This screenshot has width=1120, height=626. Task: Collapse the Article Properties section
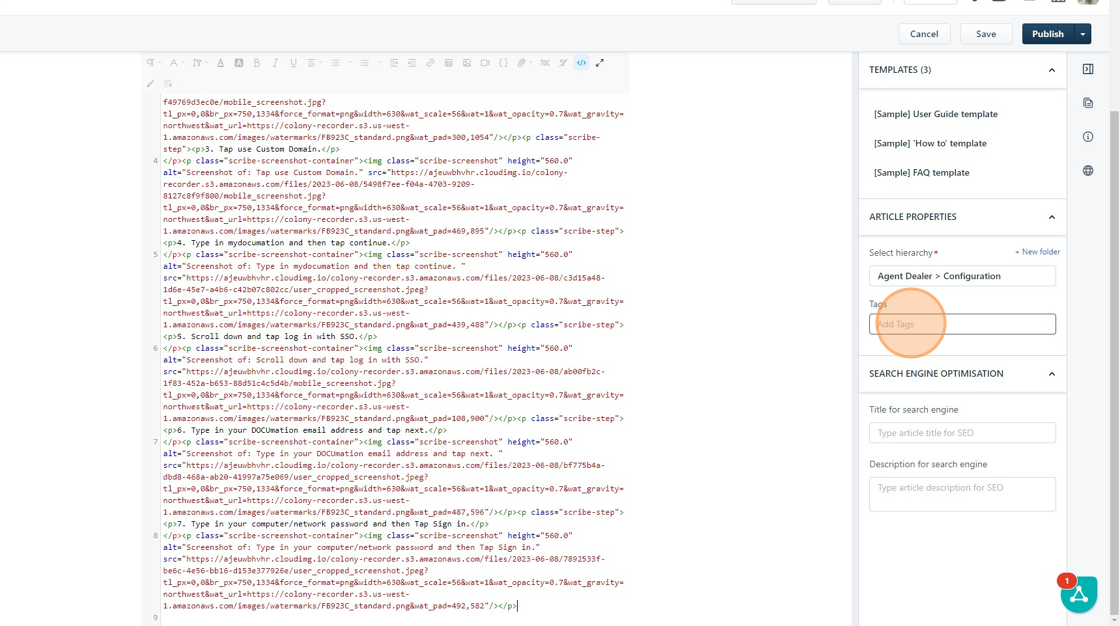point(1051,217)
